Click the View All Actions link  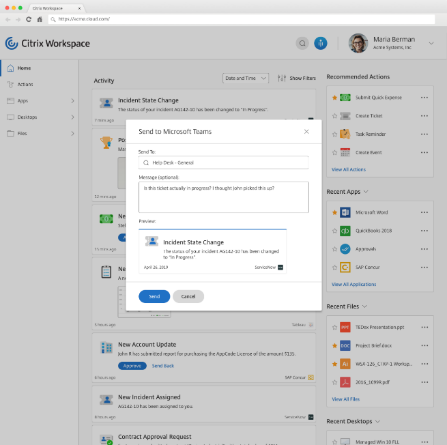[349, 170]
